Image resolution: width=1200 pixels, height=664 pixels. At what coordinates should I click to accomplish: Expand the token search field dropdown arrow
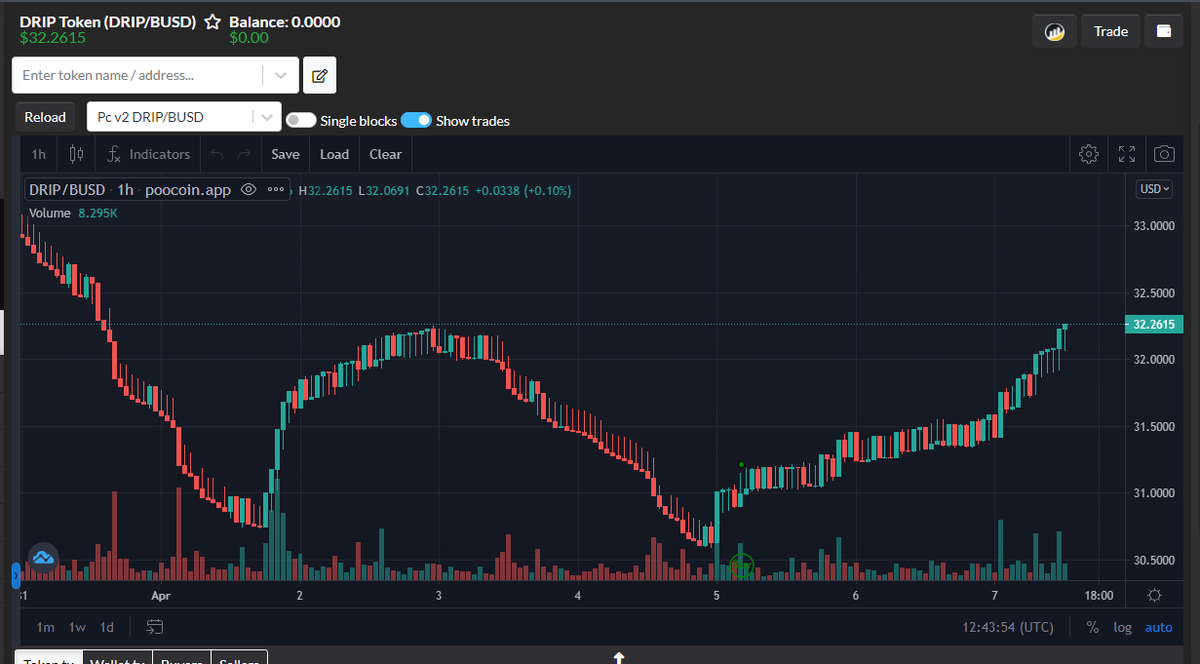click(x=280, y=75)
